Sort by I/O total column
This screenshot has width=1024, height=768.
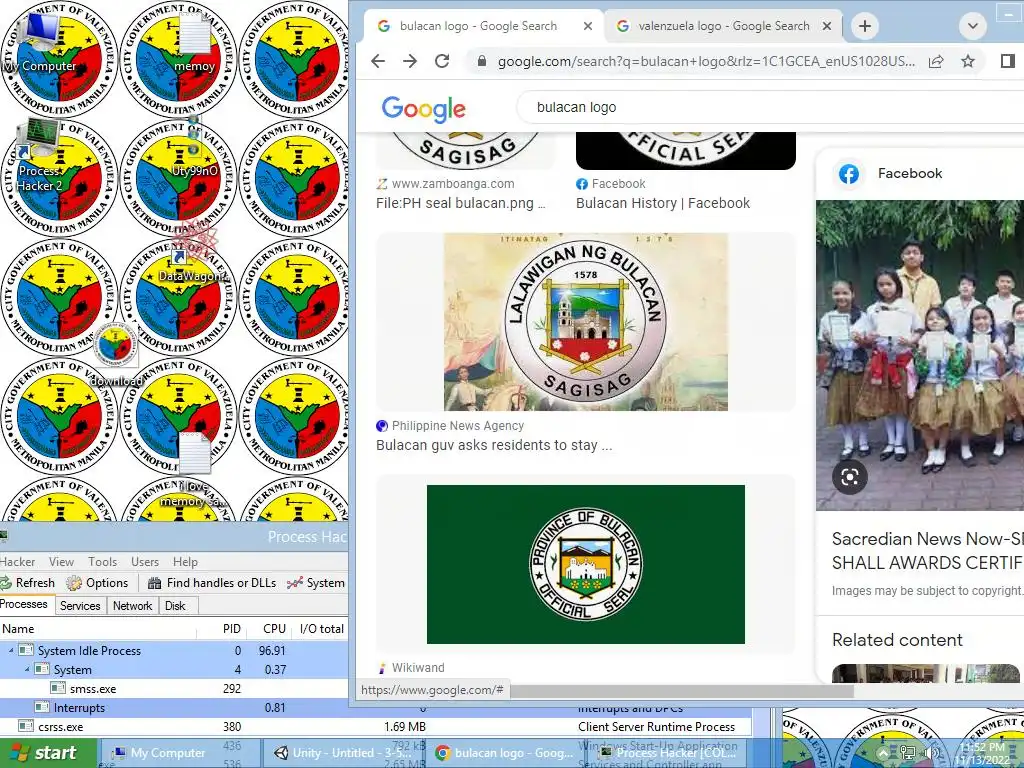[321, 629]
